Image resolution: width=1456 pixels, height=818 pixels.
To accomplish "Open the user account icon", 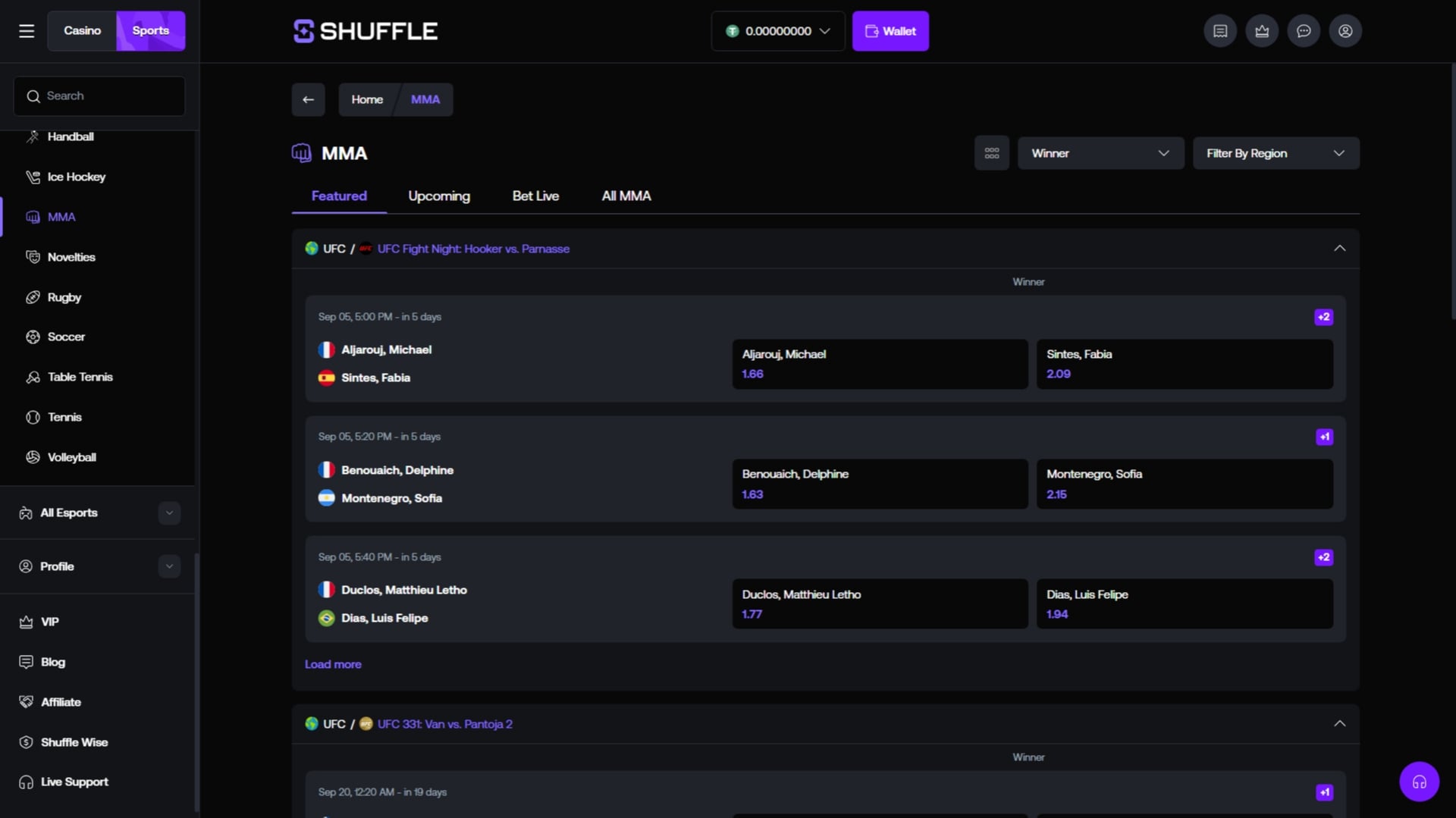I will (x=1345, y=31).
